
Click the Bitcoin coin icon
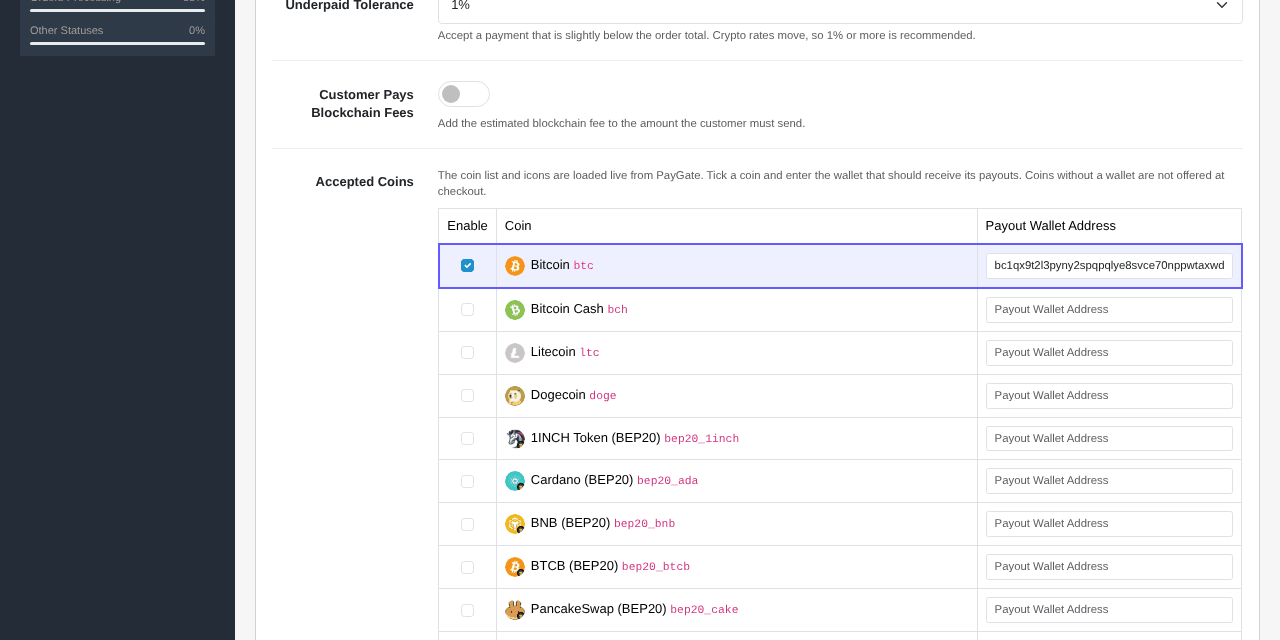[x=515, y=266]
